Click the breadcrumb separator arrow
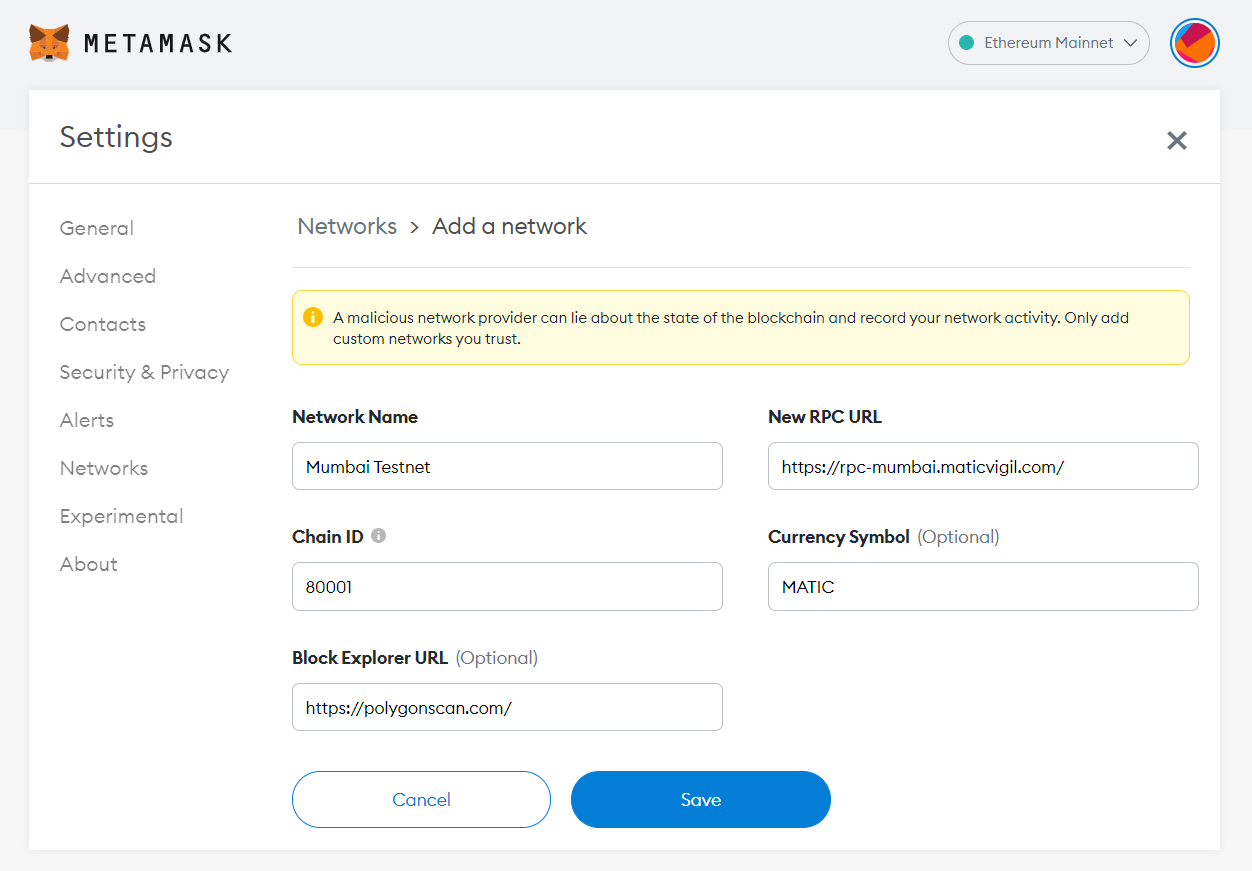The height and width of the screenshot is (871, 1252). (413, 227)
